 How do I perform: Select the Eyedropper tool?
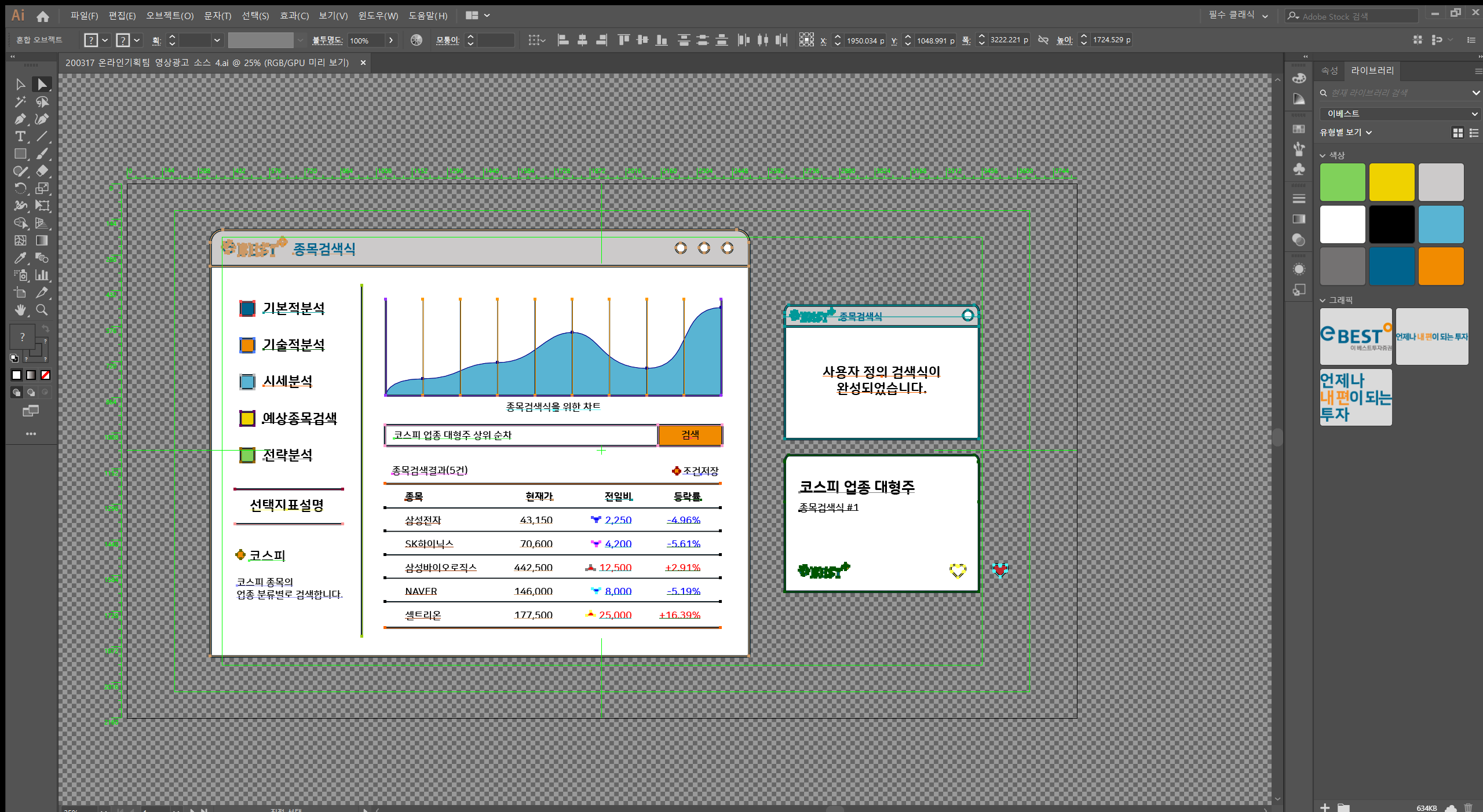[20, 258]
